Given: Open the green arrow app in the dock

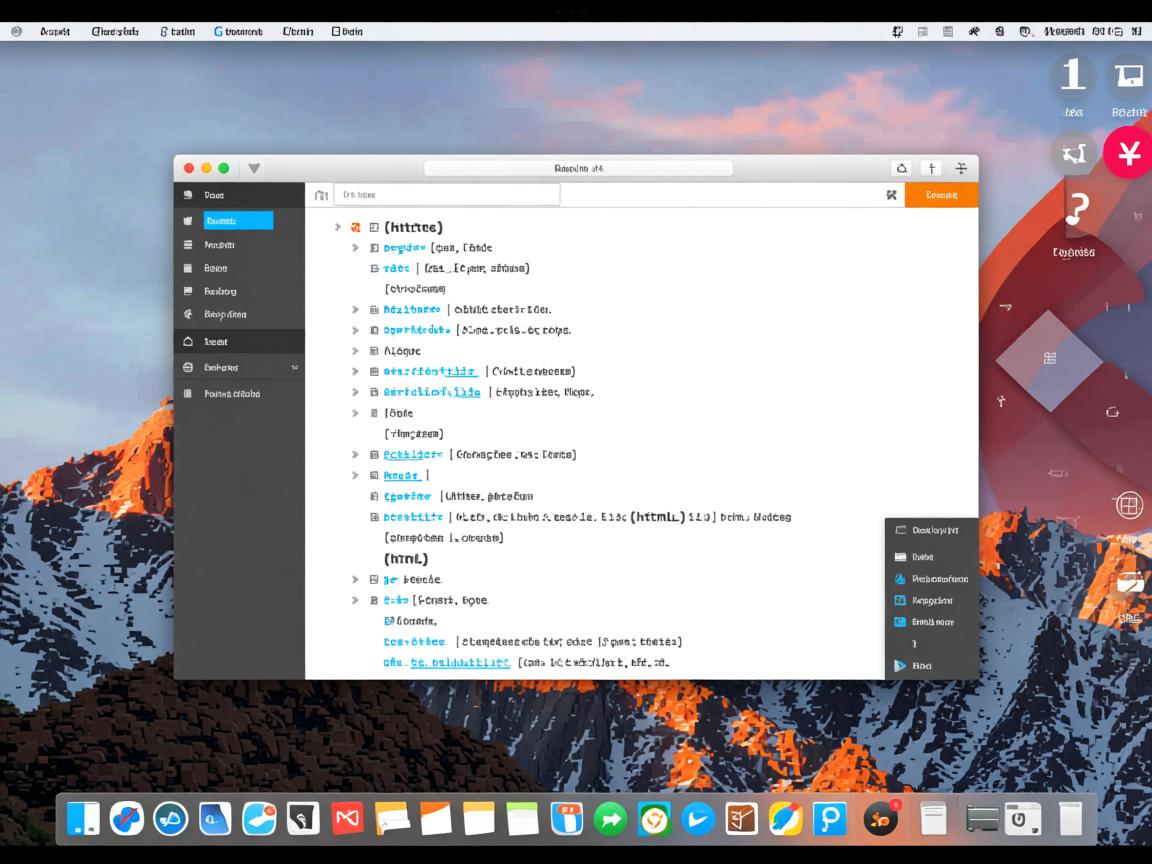Looking at the screenshot, I should (x=609, y=819).
